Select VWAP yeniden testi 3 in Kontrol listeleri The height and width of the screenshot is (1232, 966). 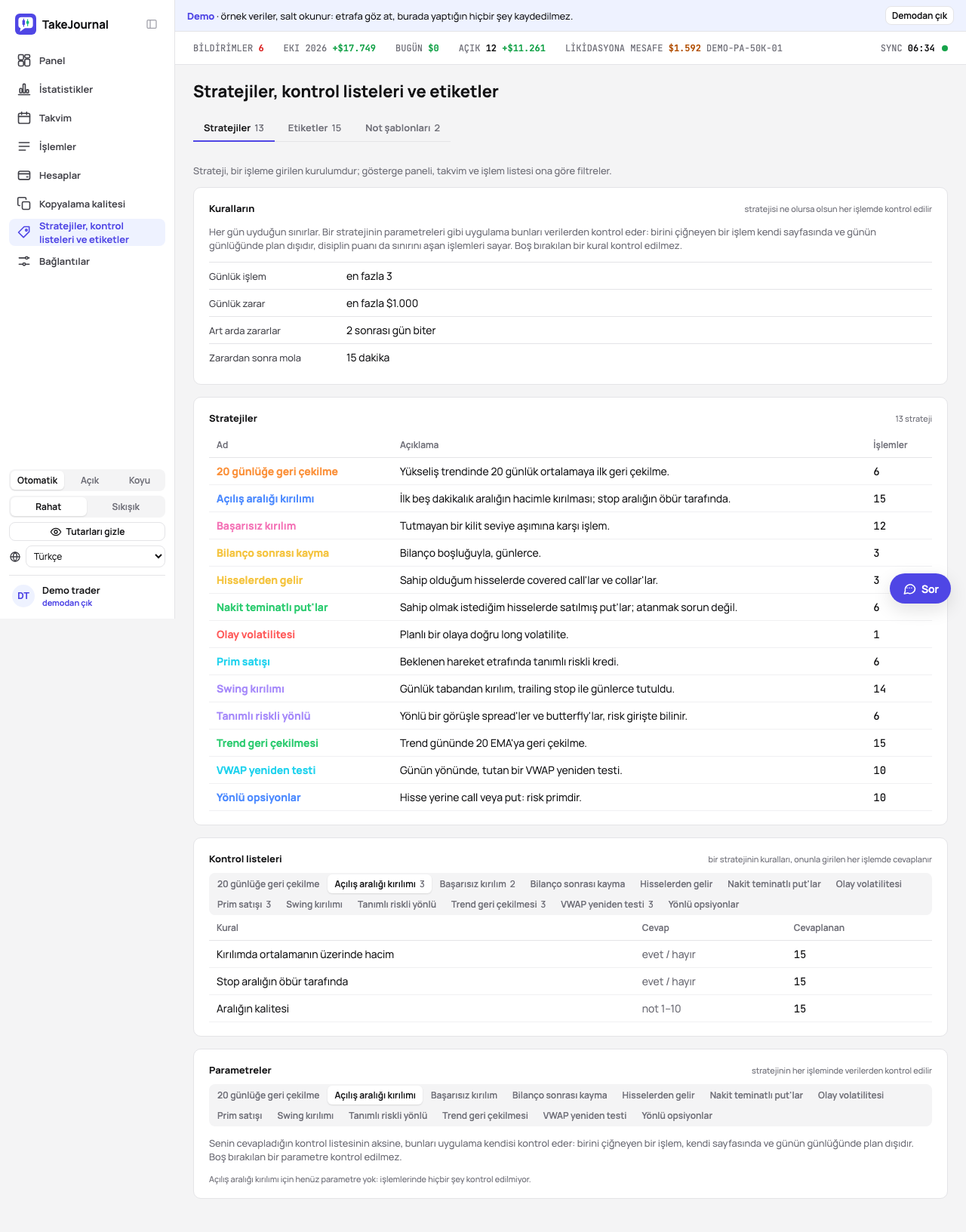[607, 905]
